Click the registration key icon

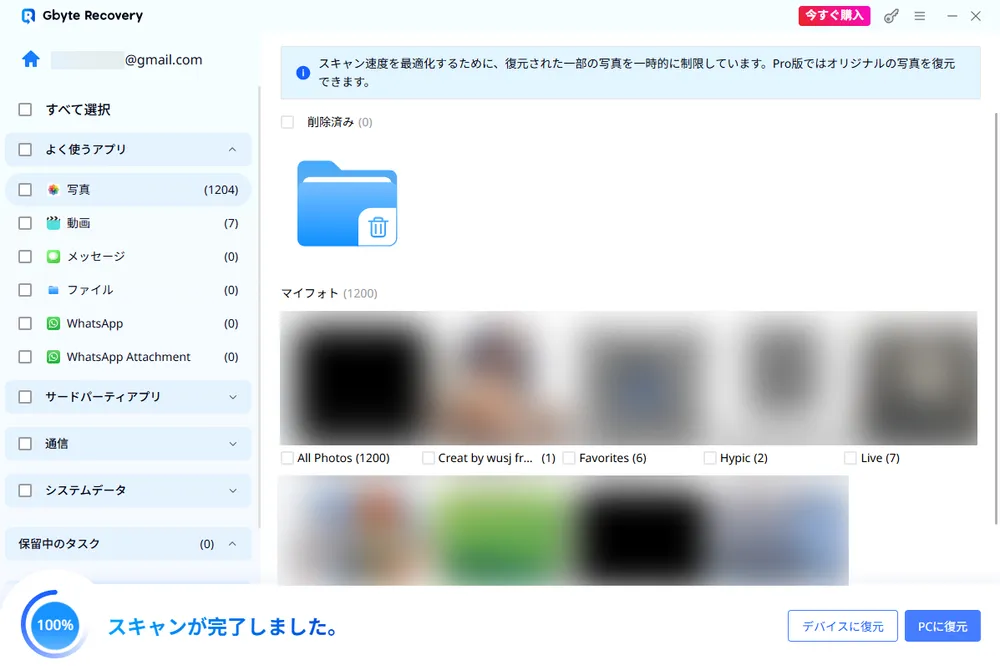[x=890, y=16]
